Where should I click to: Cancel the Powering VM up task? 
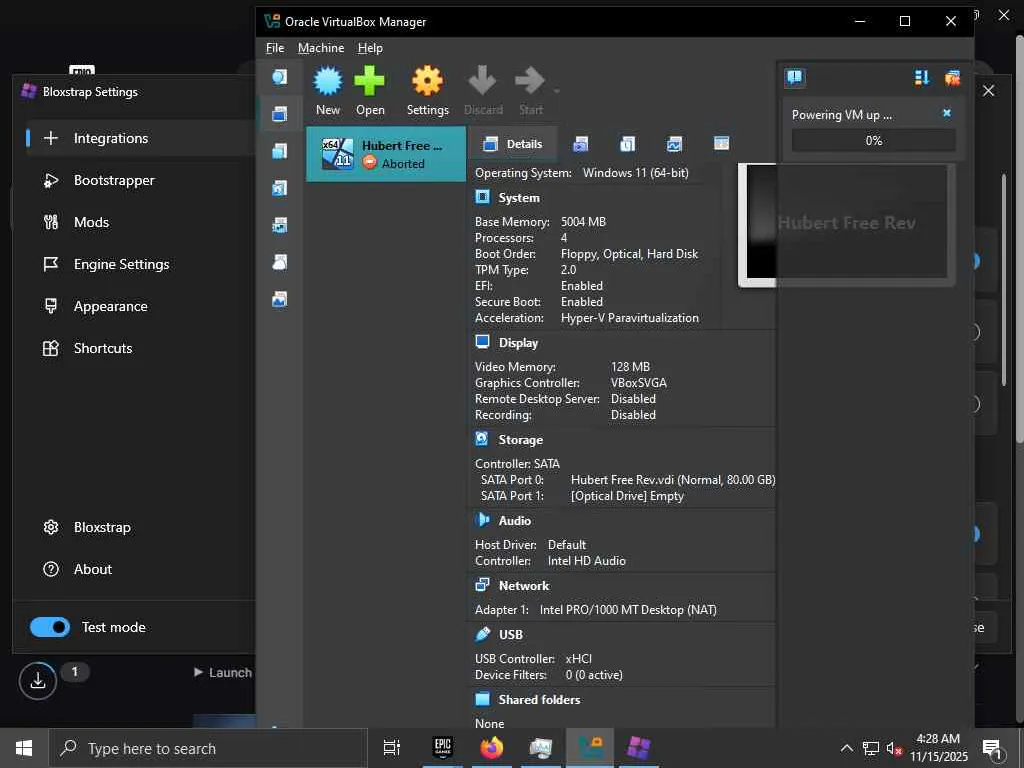click(946, 114)
